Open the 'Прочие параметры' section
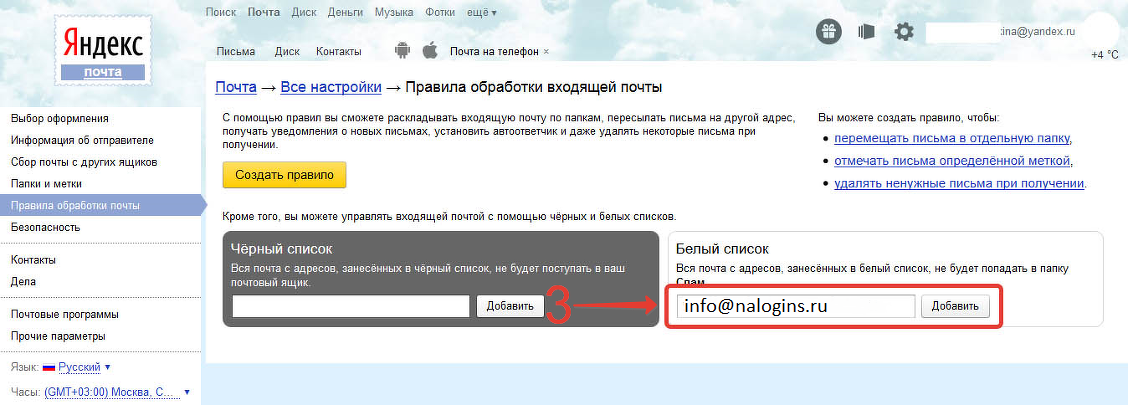1128x405 pixels. (x=58, y=336)
